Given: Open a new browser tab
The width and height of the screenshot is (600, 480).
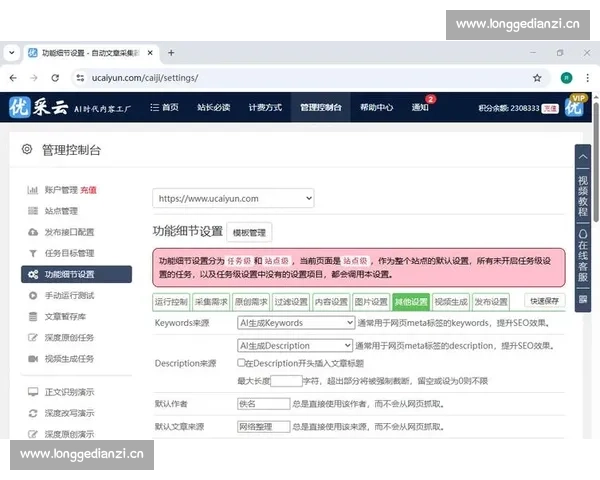Looking at the screenshot, I should [171, 53].
